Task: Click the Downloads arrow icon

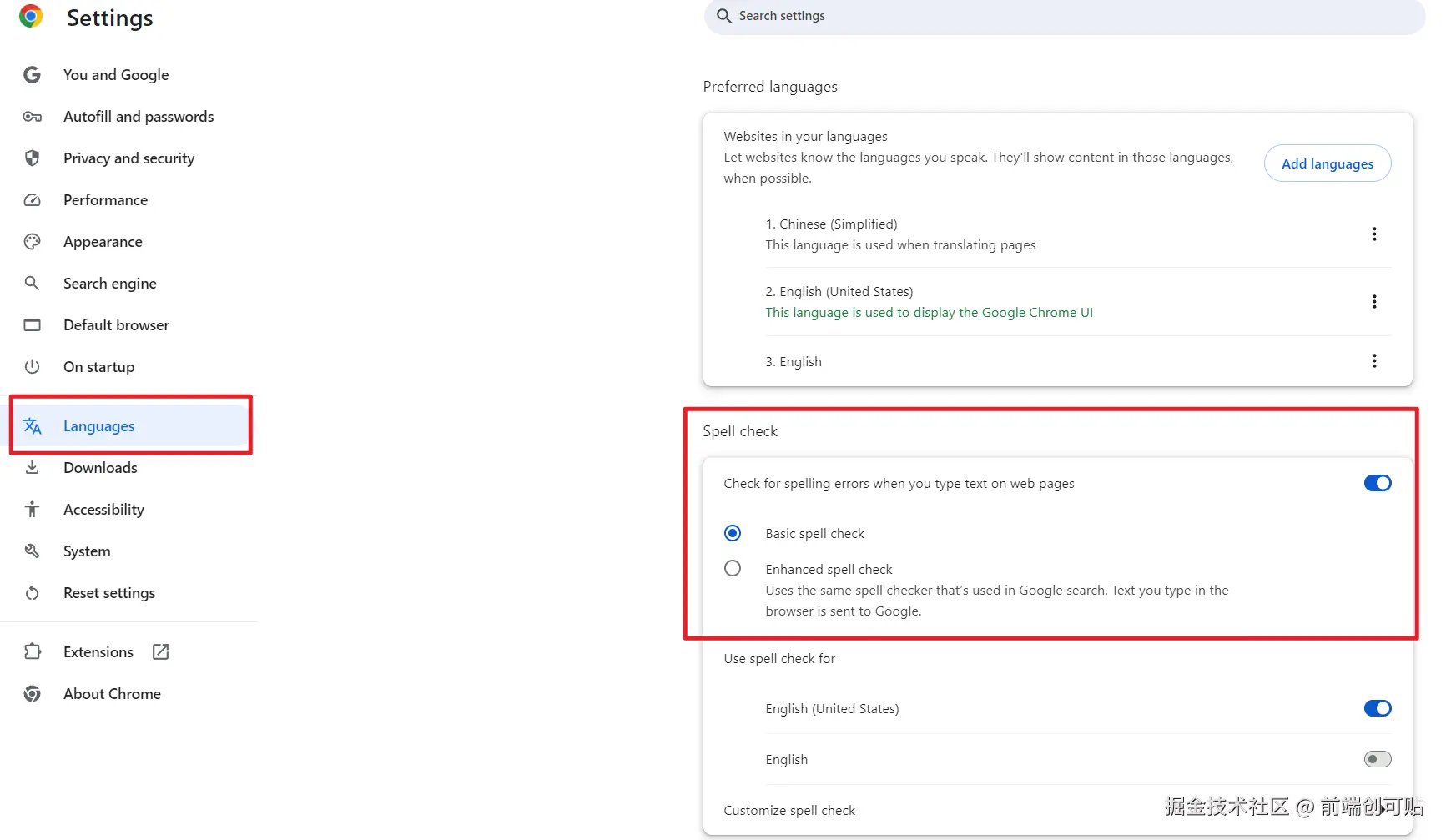Action: coord(32,468)
